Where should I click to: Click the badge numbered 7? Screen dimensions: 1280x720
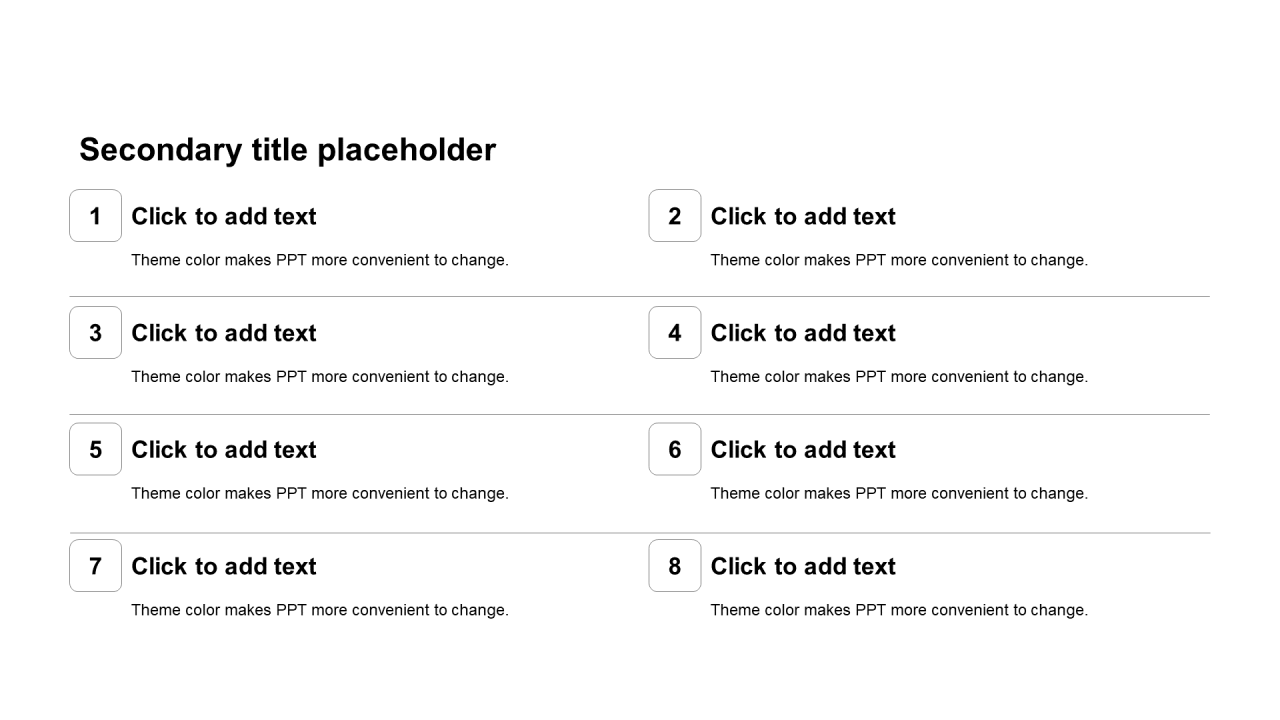pyautogui.click(x=95, y=566)
